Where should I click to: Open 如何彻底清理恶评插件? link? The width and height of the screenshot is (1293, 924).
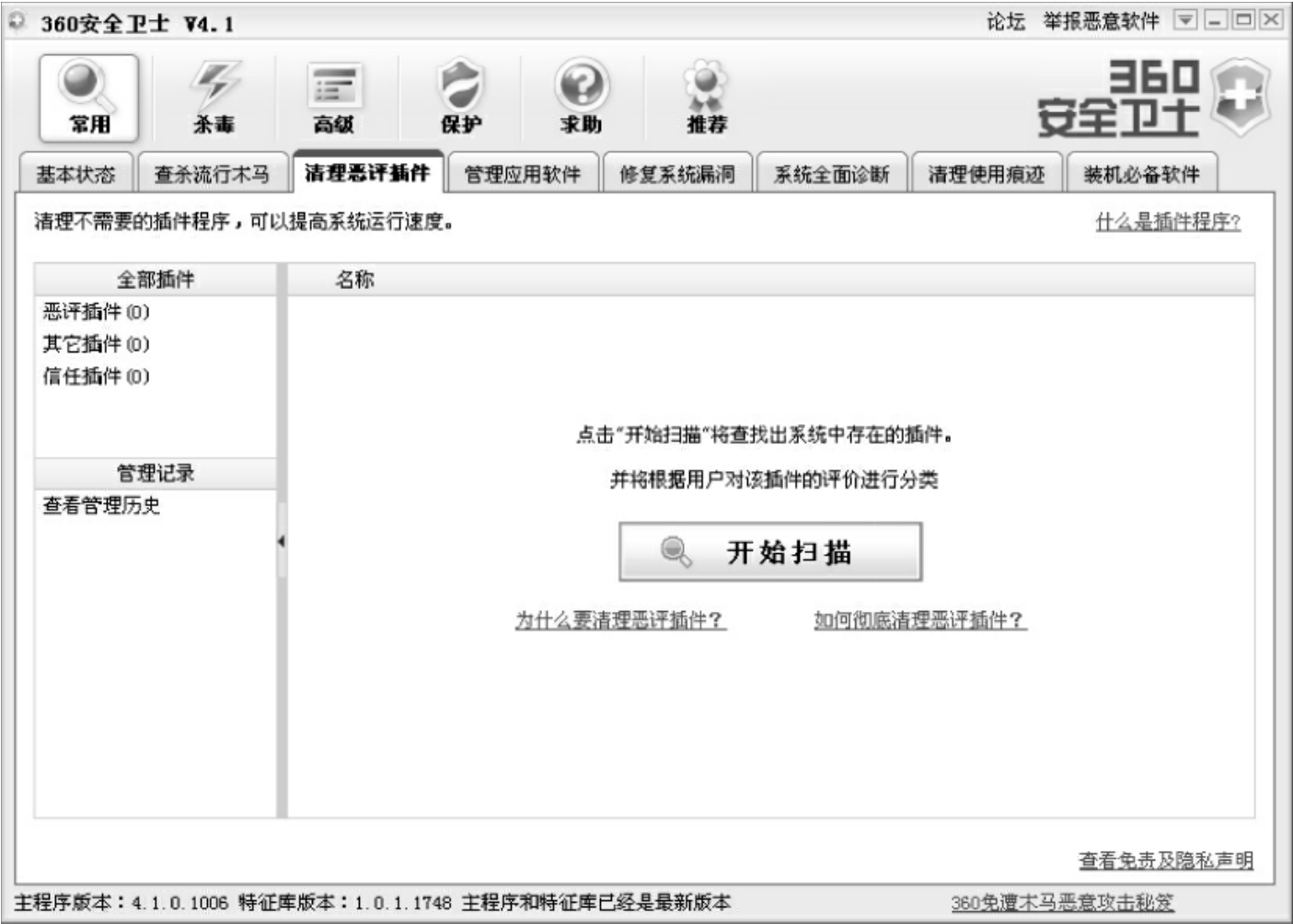[920, 620]
